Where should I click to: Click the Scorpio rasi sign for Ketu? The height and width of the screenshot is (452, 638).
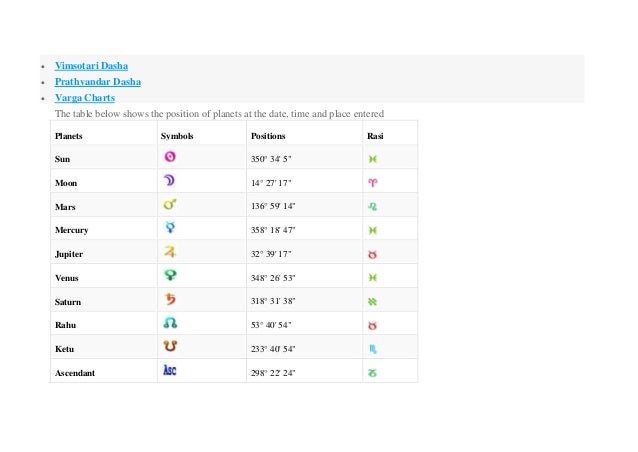coord(373,349)
